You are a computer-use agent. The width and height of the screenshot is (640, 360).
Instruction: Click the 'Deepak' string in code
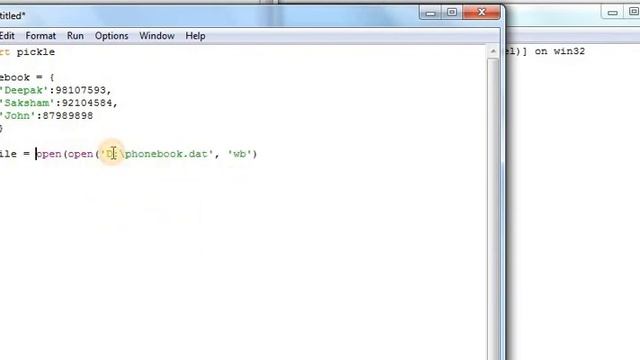point(24,90)
